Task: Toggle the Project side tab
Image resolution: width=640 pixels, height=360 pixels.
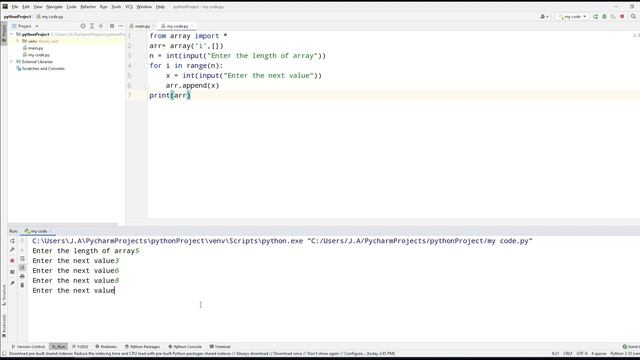Action: [4, 32]
